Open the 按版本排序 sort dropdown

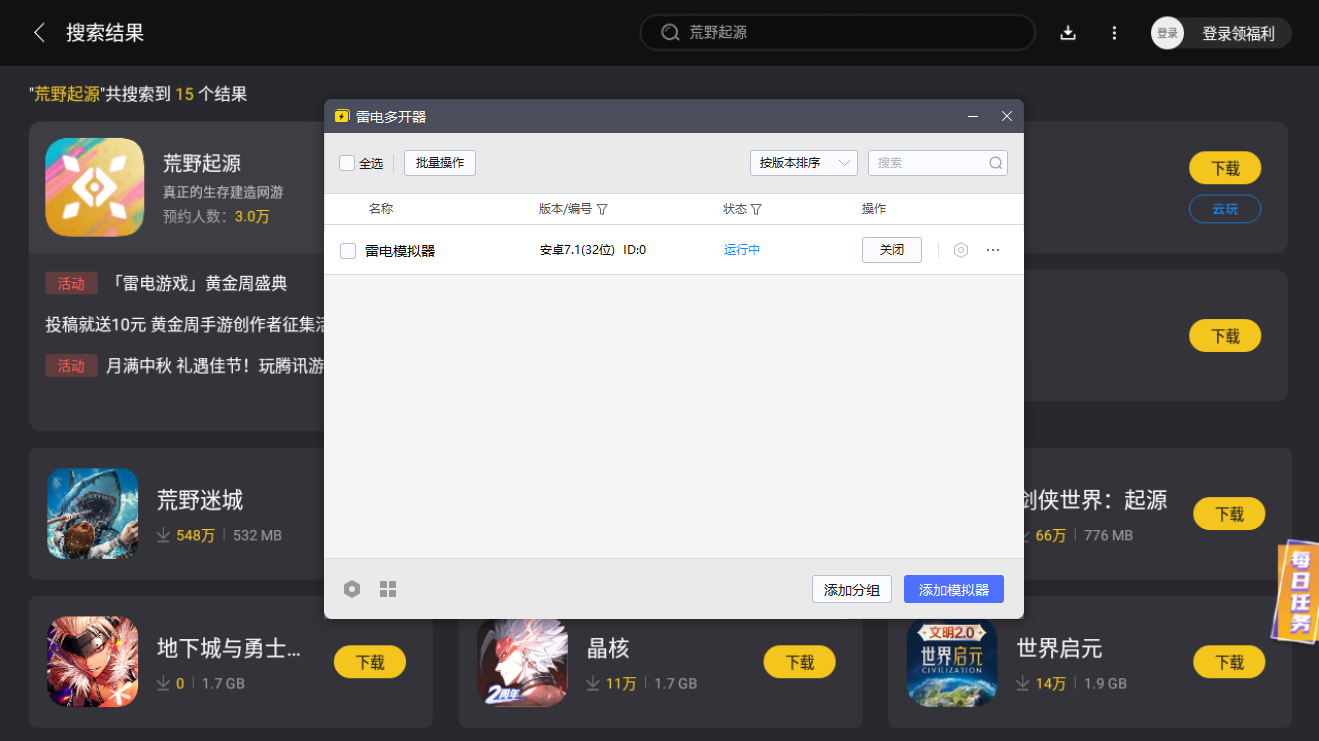[803, 162]
